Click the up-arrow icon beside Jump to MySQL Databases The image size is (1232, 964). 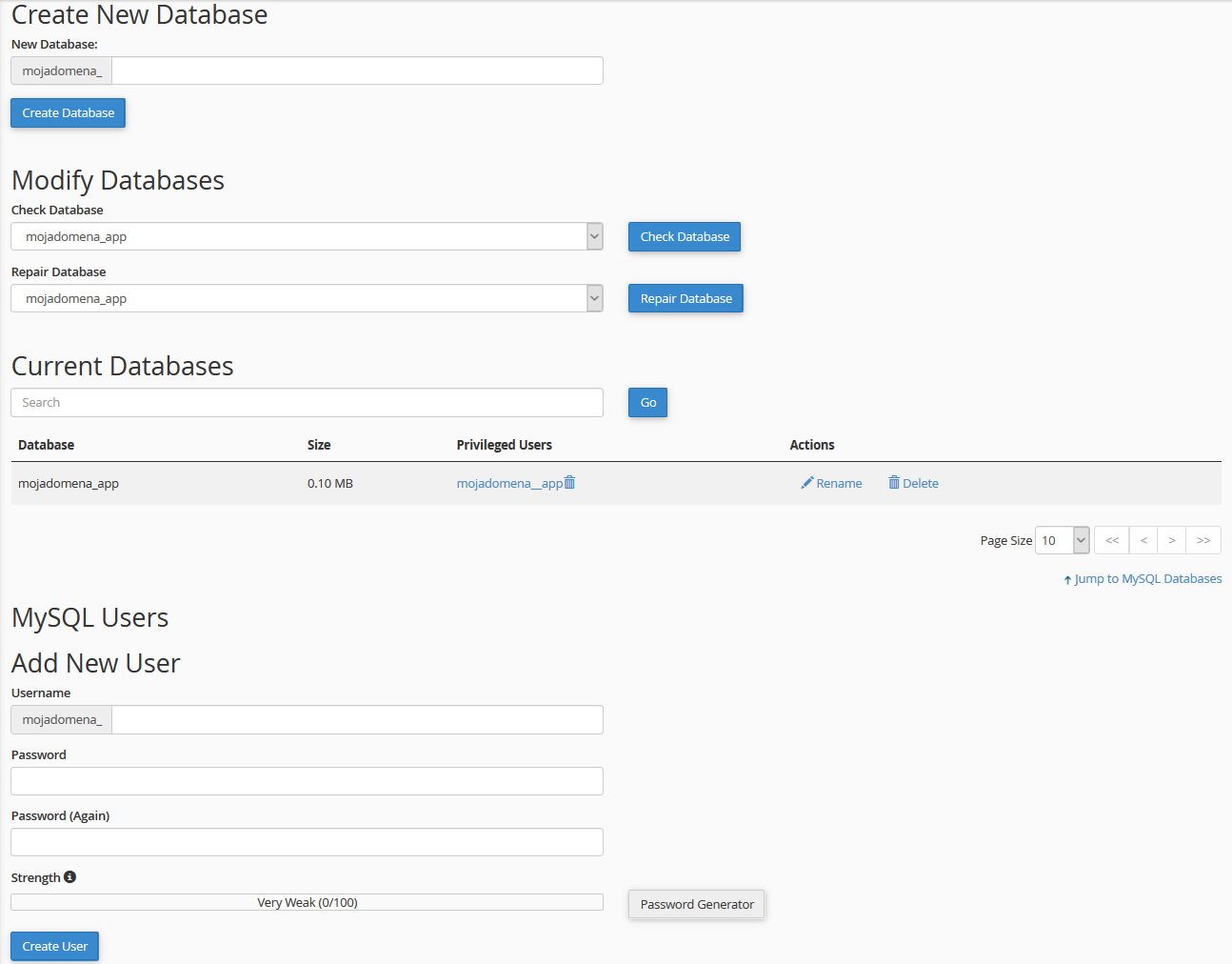point(1067,580)
